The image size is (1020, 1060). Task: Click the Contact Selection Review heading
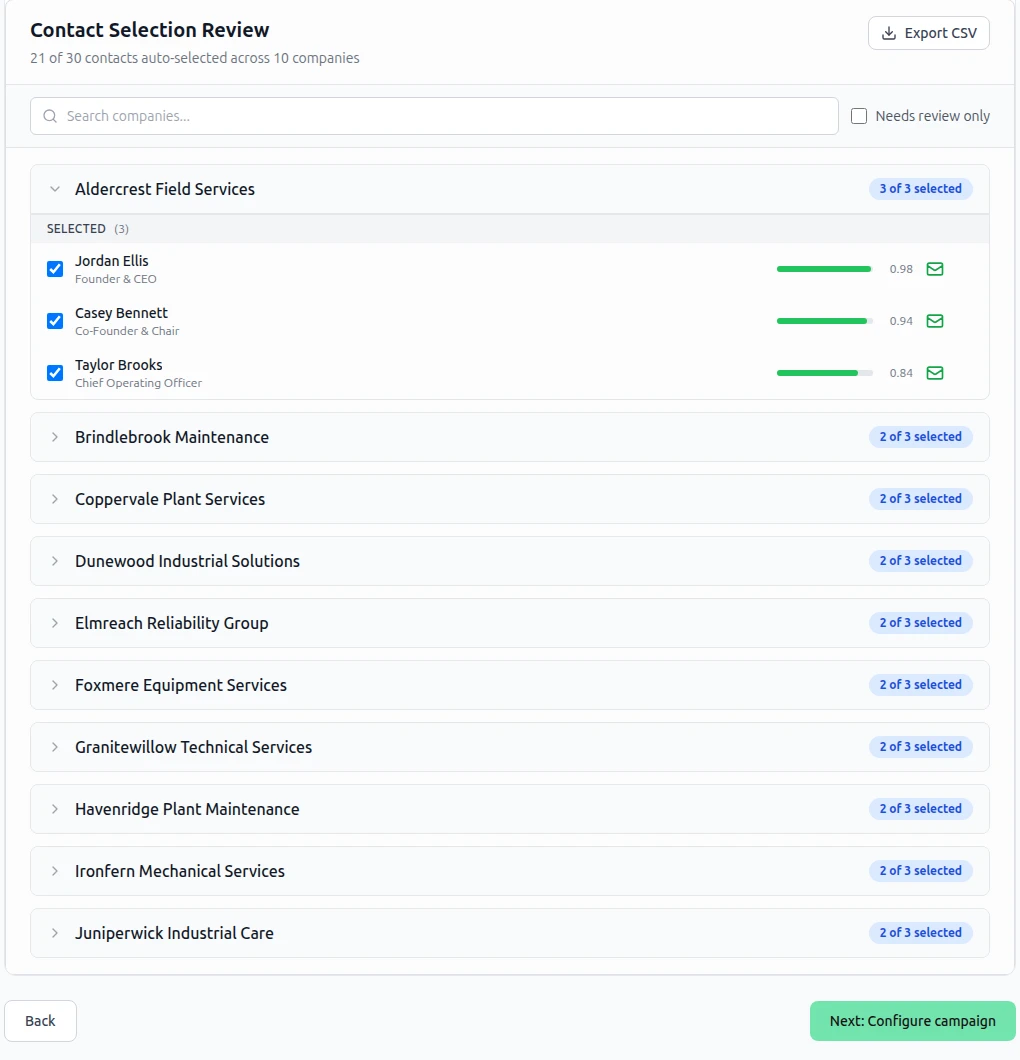[149, 30]
